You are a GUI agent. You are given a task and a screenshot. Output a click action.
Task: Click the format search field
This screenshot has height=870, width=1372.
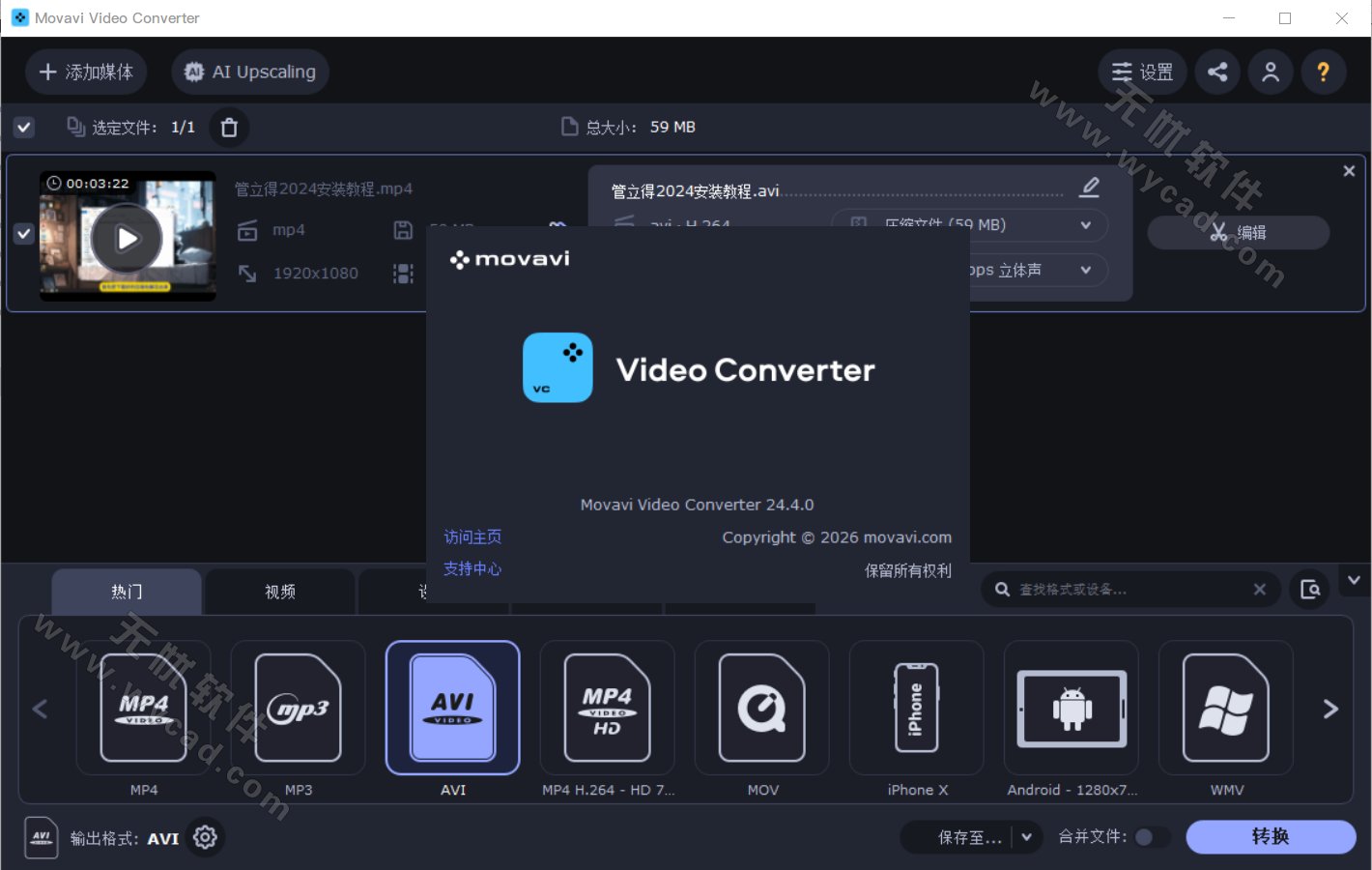click(x=1130, y=589)
